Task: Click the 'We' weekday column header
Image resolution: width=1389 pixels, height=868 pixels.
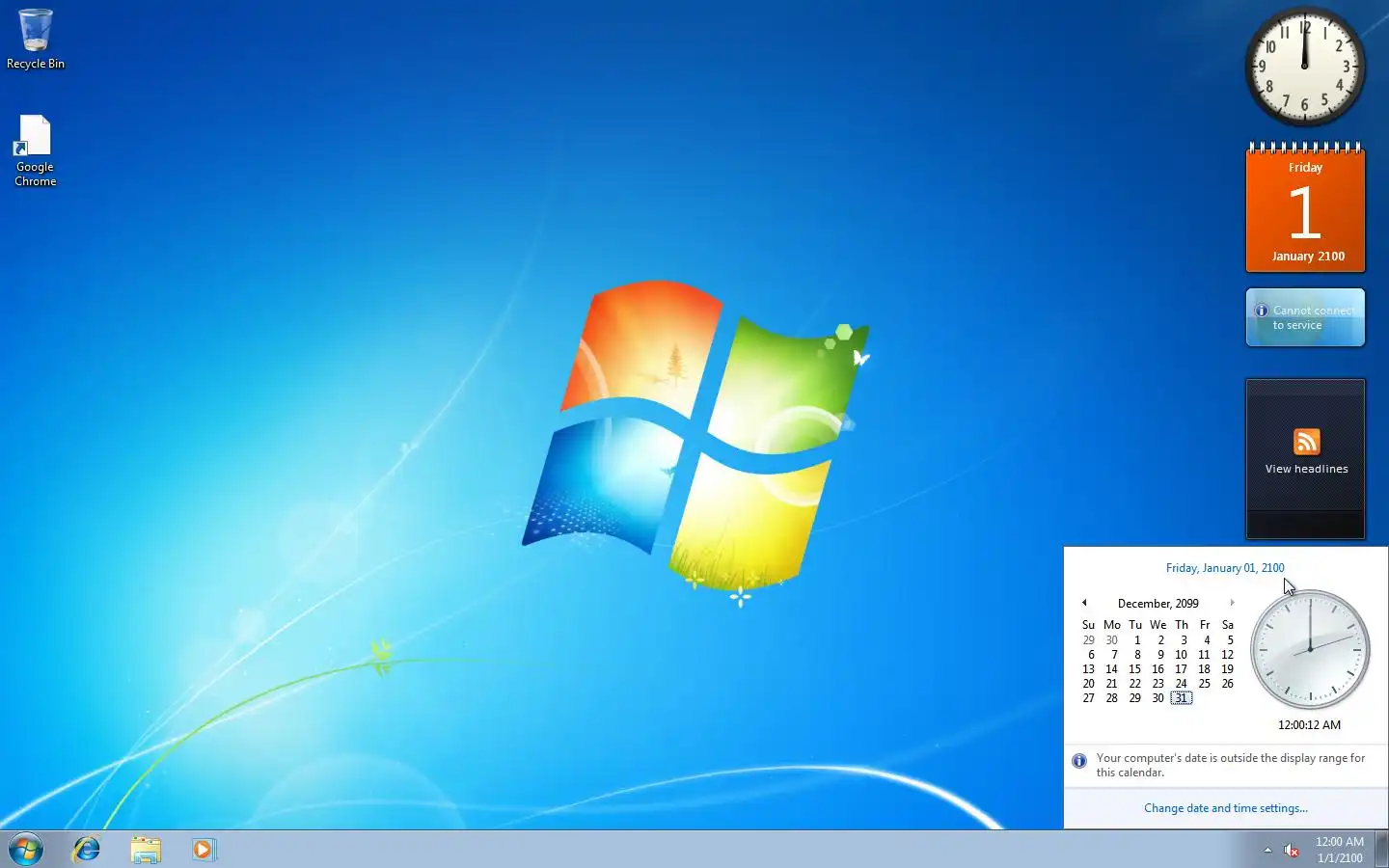Action: coord(1157,625)
